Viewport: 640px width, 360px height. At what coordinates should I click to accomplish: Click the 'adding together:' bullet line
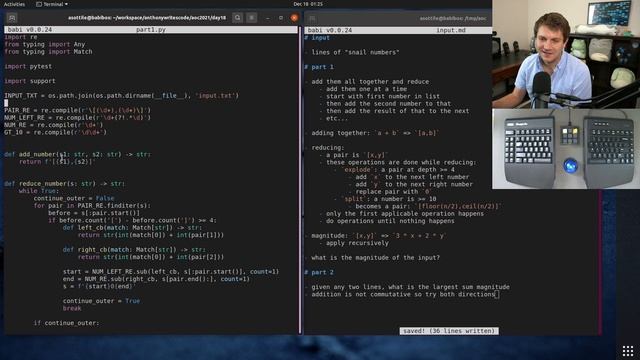click(375, 133)
